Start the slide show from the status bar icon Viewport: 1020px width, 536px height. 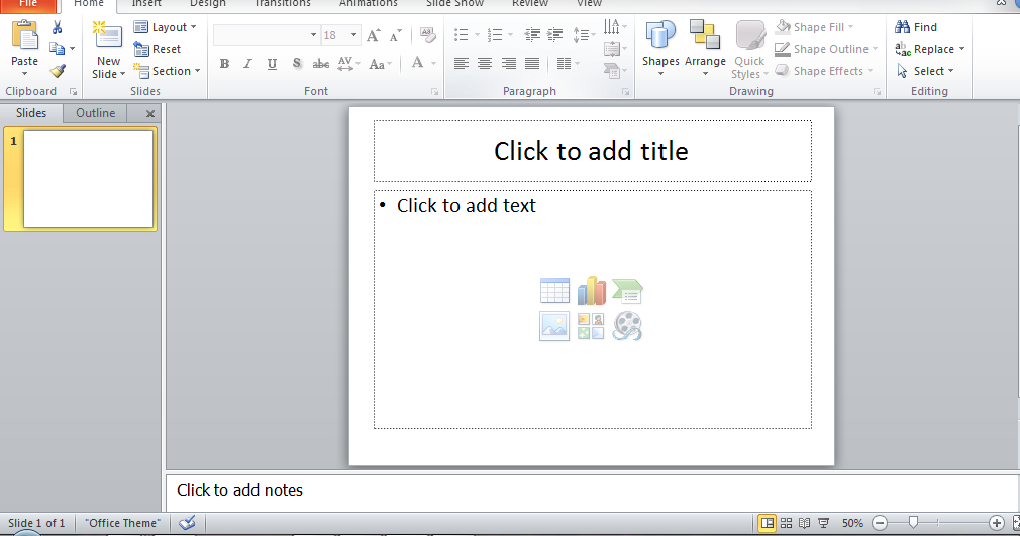point(824,523)
